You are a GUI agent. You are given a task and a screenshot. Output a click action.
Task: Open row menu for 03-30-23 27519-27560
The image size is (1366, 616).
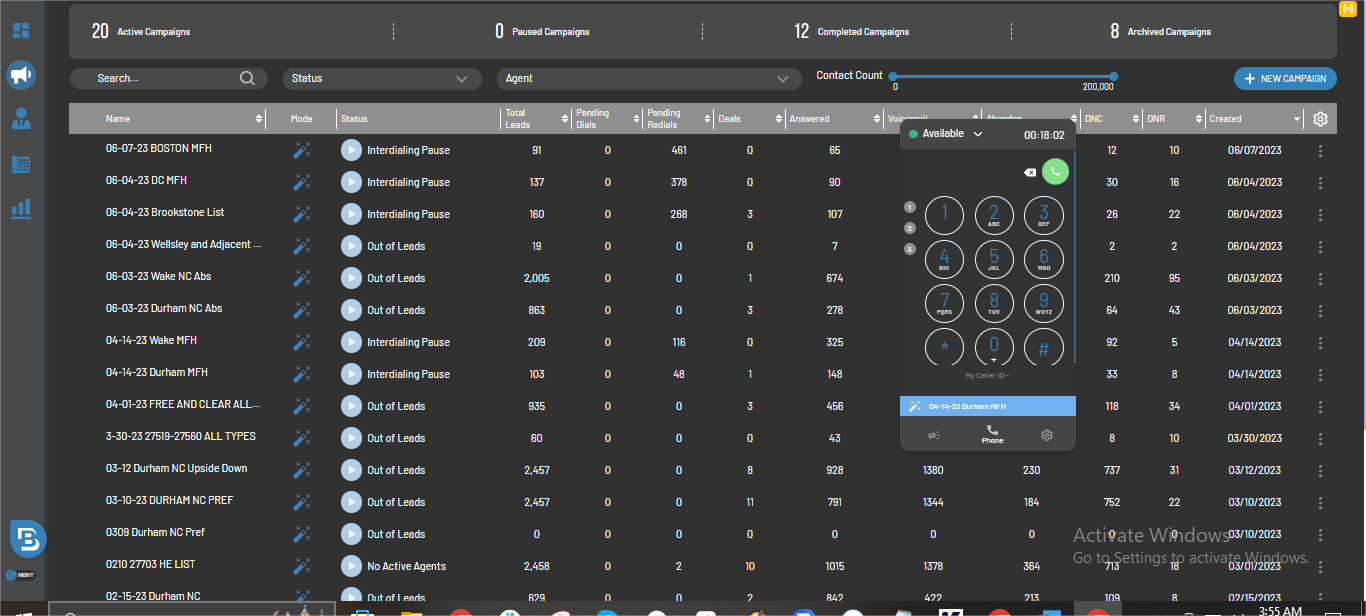click(1321, 439)
